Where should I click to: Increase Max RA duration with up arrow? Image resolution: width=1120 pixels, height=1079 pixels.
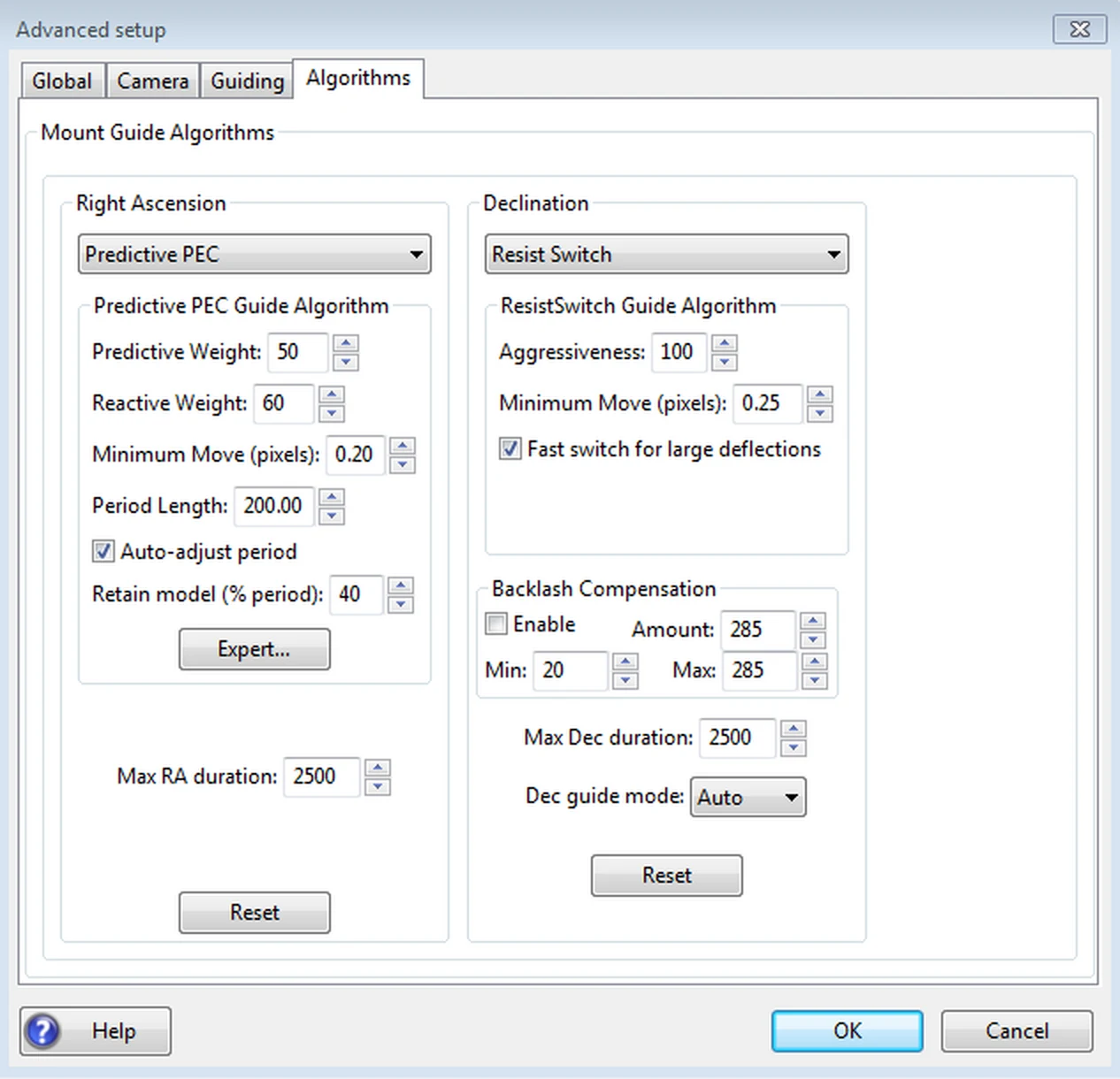(378, 767)
